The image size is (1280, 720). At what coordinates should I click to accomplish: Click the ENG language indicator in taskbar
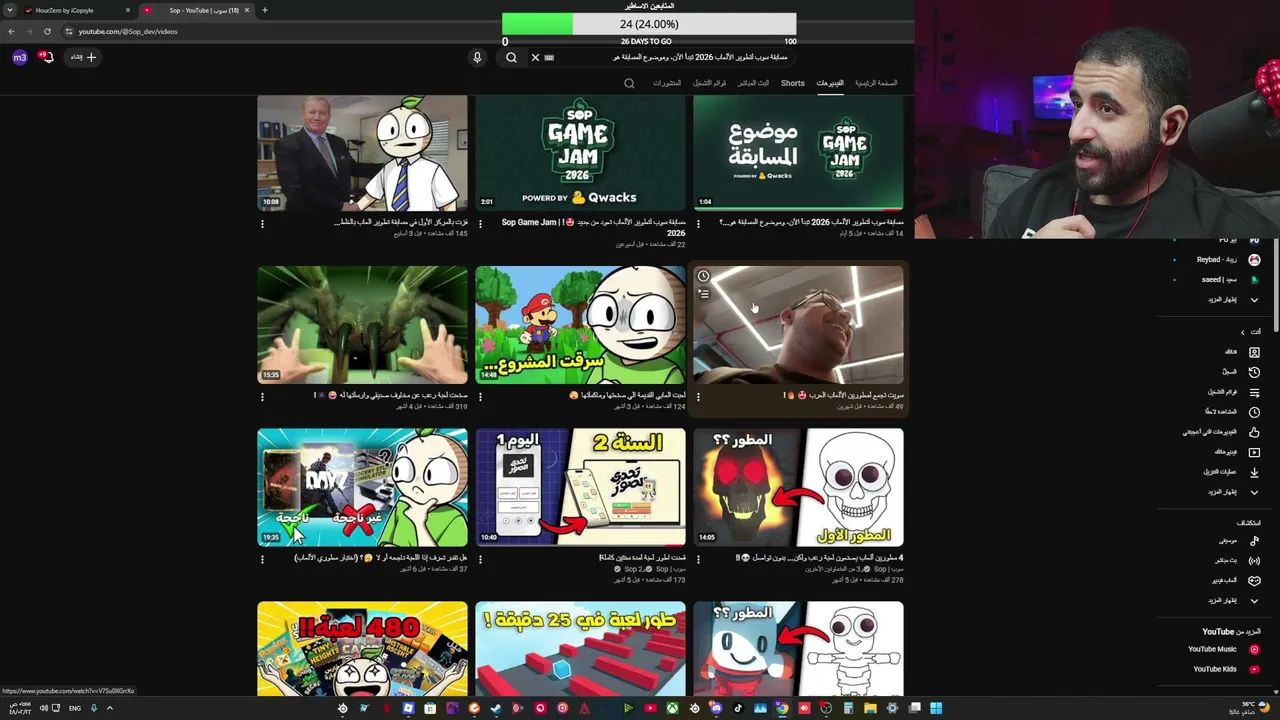pyautogui.click(x=75, y=708)
